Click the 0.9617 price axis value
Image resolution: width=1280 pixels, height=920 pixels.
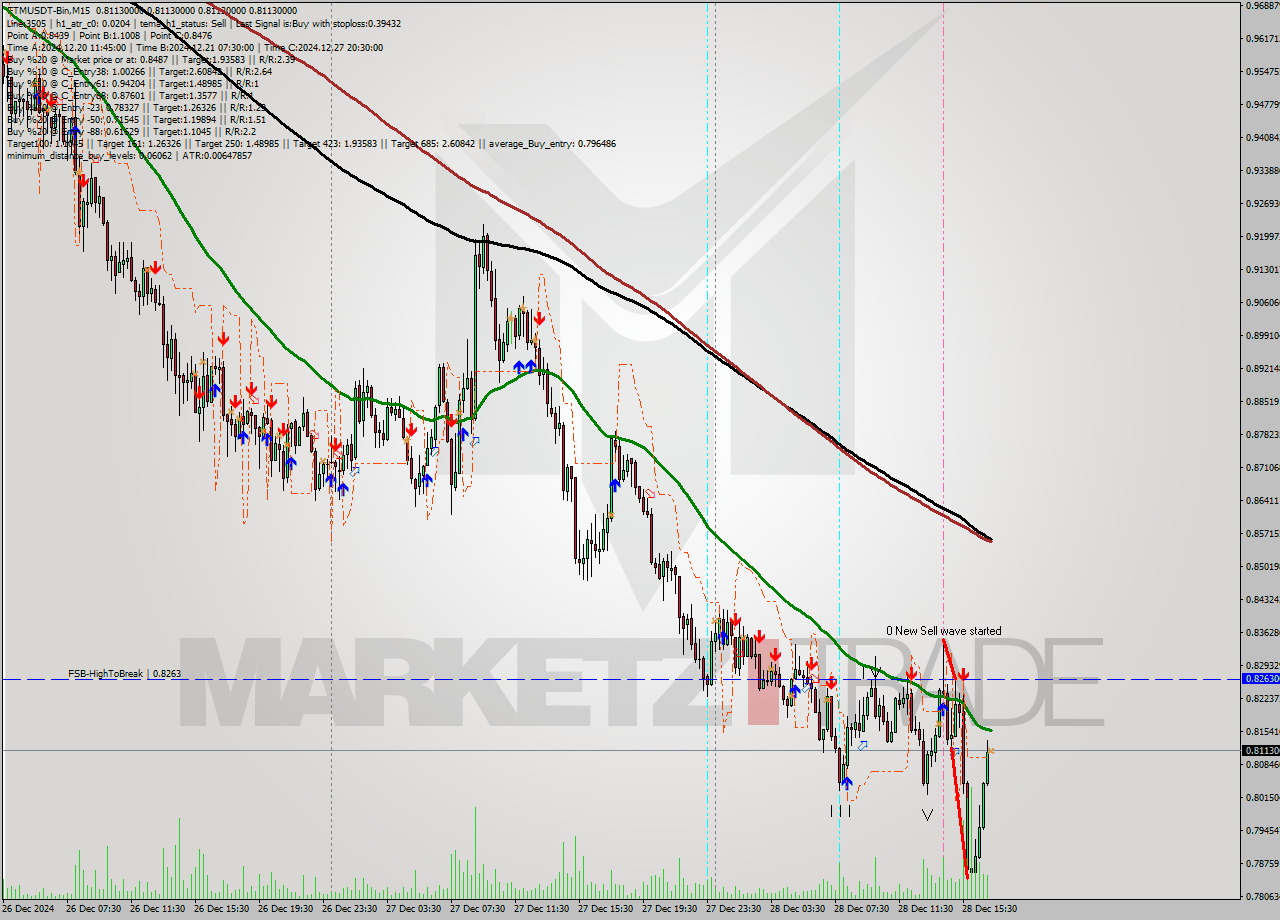tap(1261, 38)
